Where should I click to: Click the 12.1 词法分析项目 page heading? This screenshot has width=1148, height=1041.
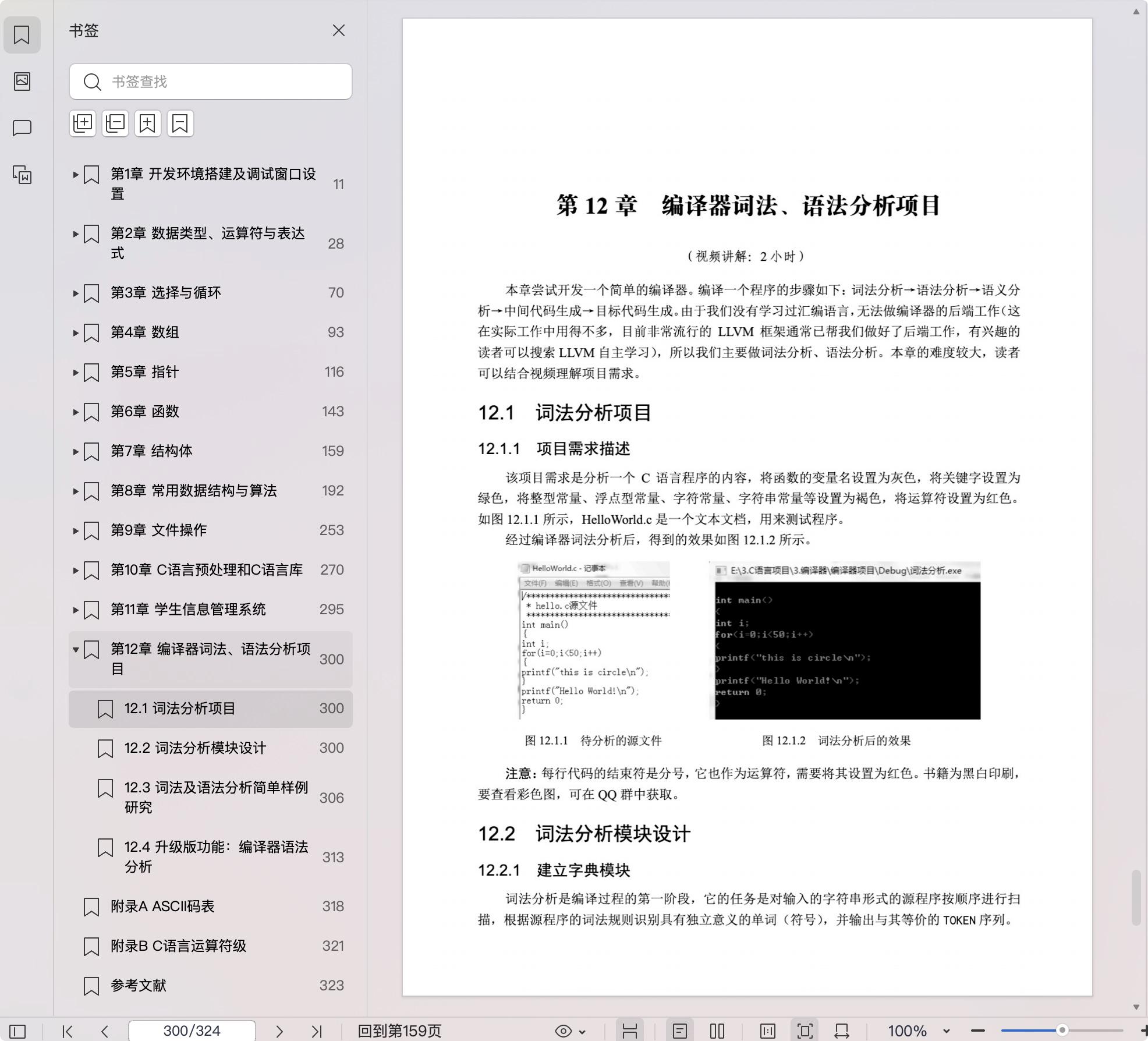point(564,413)
